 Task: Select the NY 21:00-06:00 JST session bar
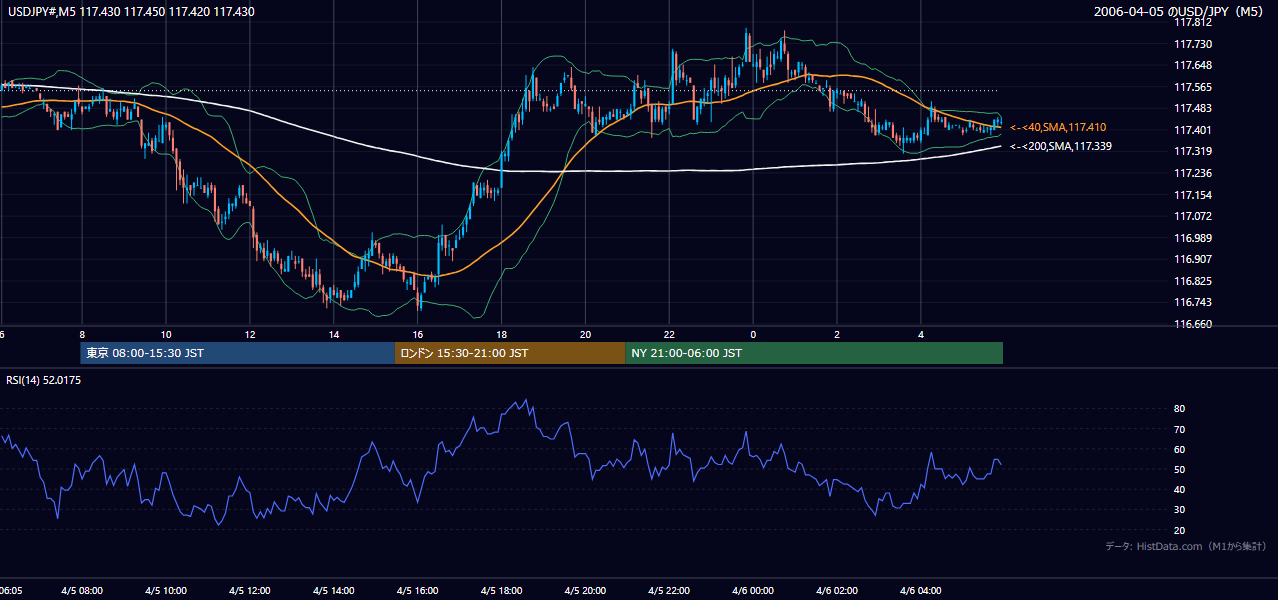coord(814,353)
